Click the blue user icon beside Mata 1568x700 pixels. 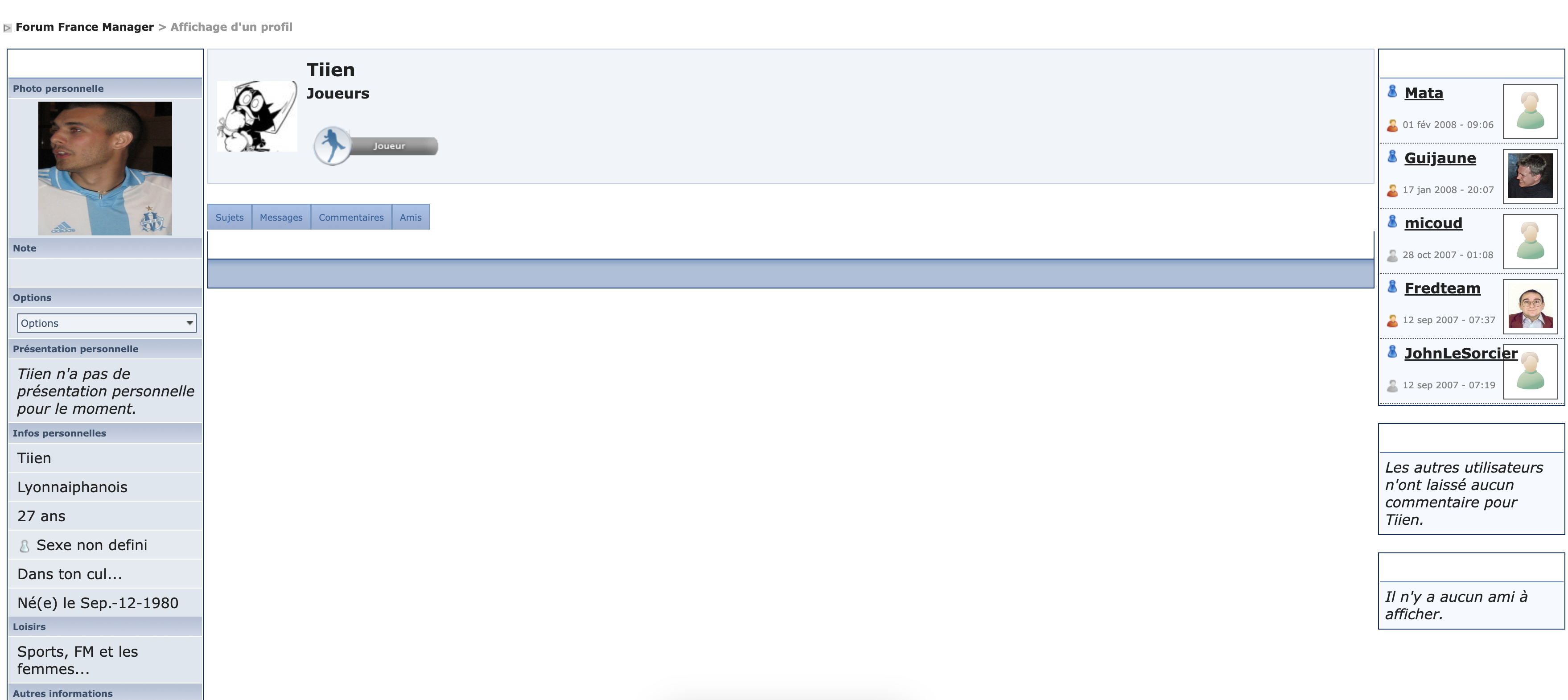point(1392,92)
